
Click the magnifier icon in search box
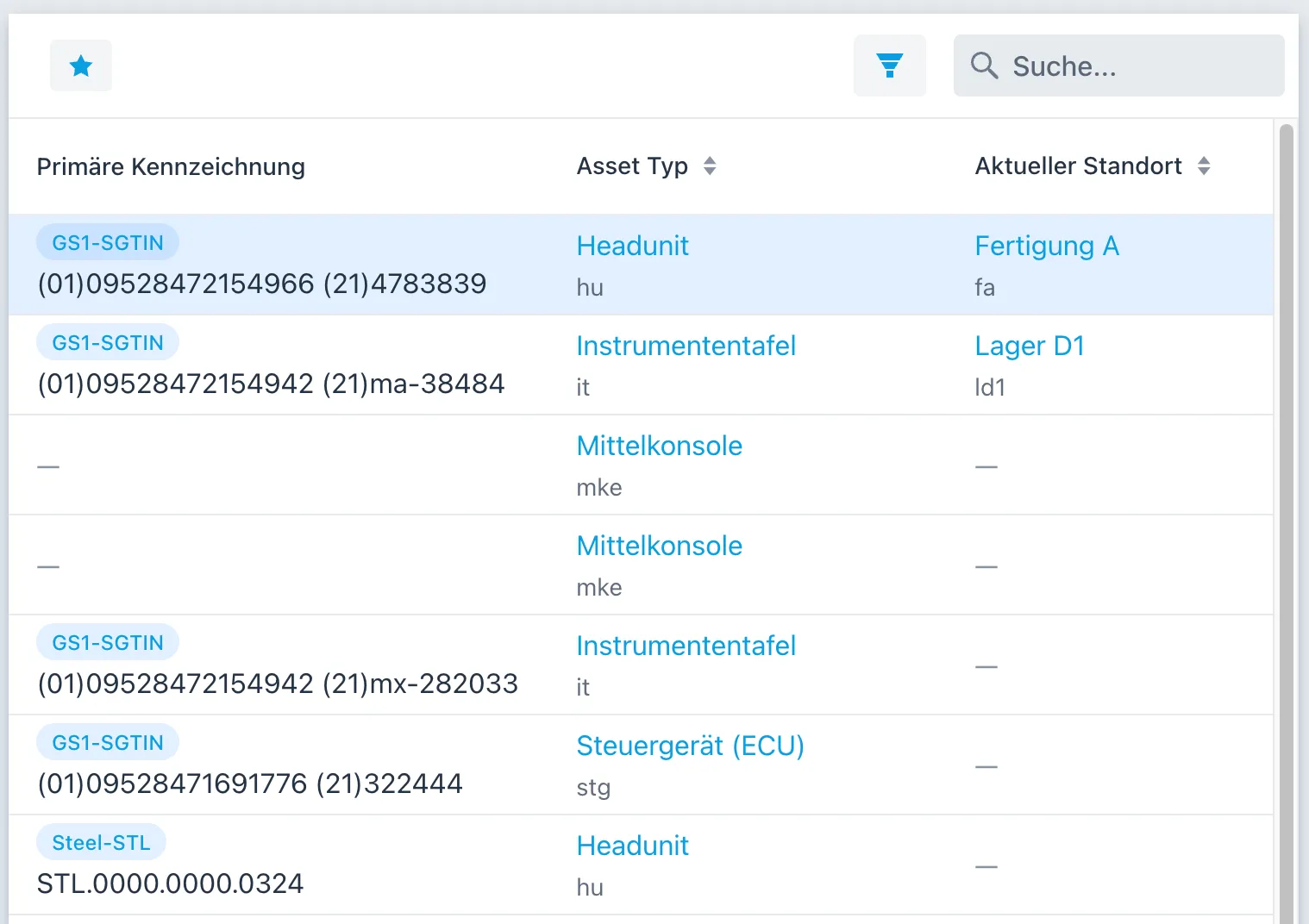pos(984,66)
